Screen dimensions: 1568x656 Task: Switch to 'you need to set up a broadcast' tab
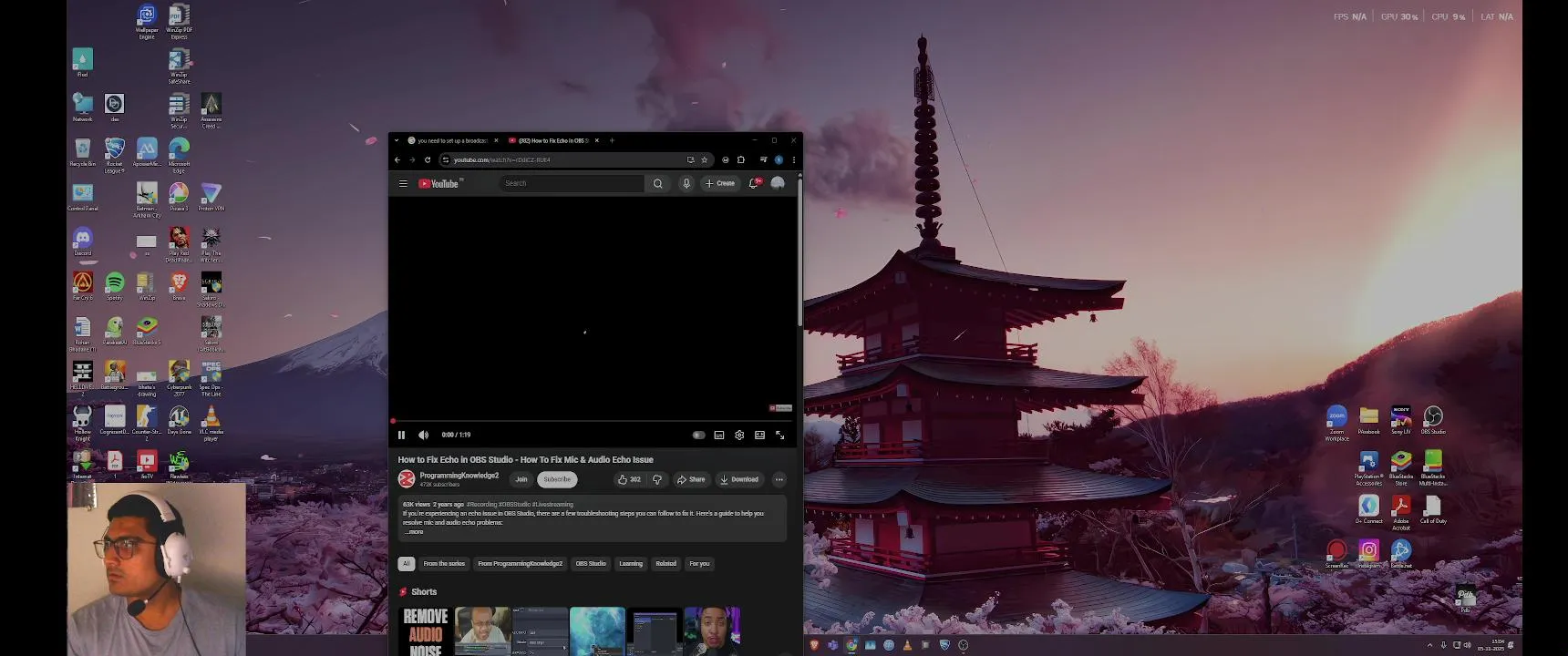click(x=453, y=140)
